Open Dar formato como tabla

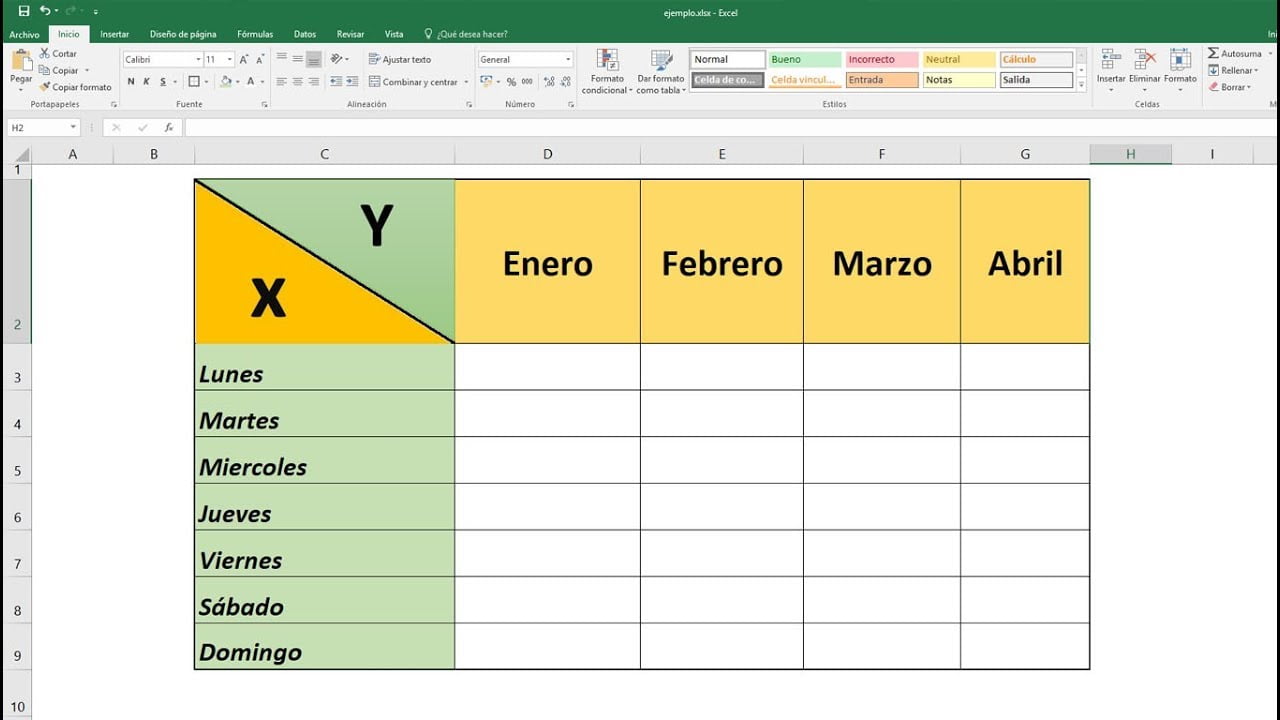point(661,72)
